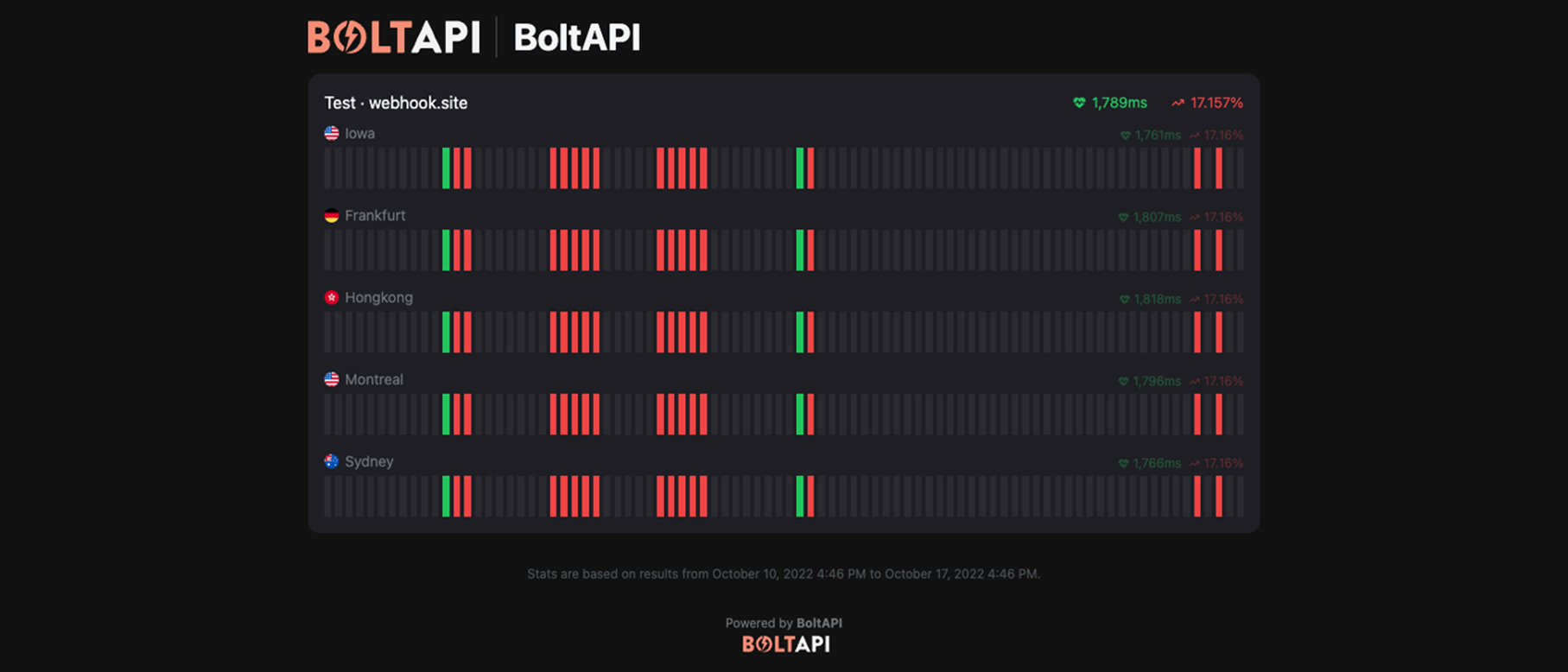Viewport: 1568px width, 672px height.
Task: Click the rightmost red bar in Sydney's row
Action: 1218,496
